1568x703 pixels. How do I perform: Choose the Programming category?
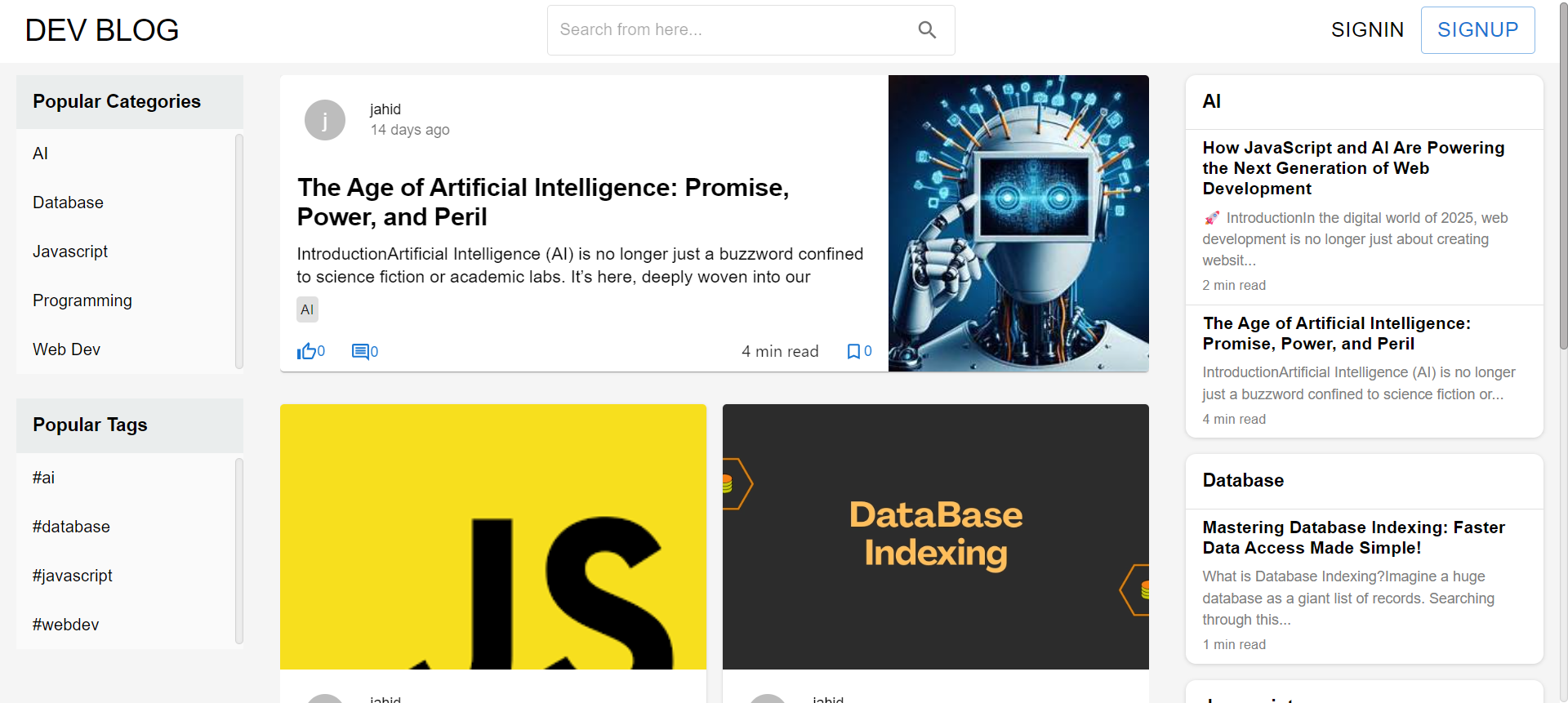click(x=82, y=300)
